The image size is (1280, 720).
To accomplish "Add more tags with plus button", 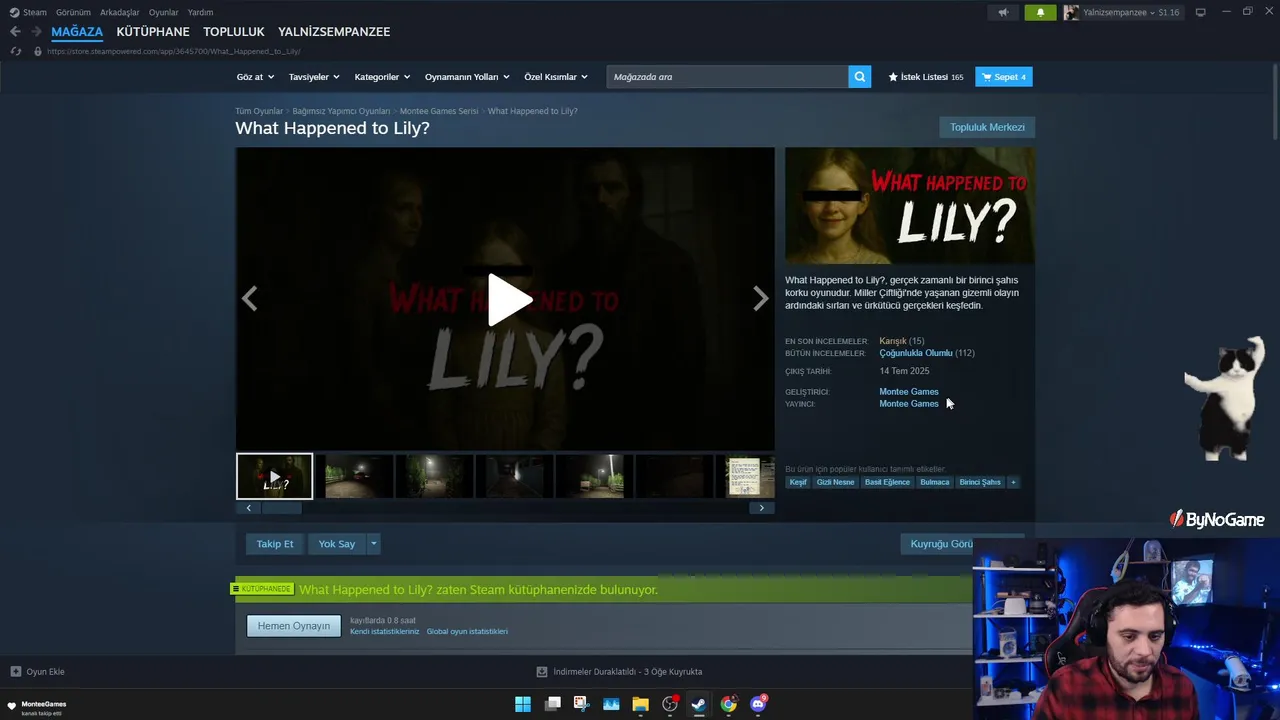I will point(1013,482).
